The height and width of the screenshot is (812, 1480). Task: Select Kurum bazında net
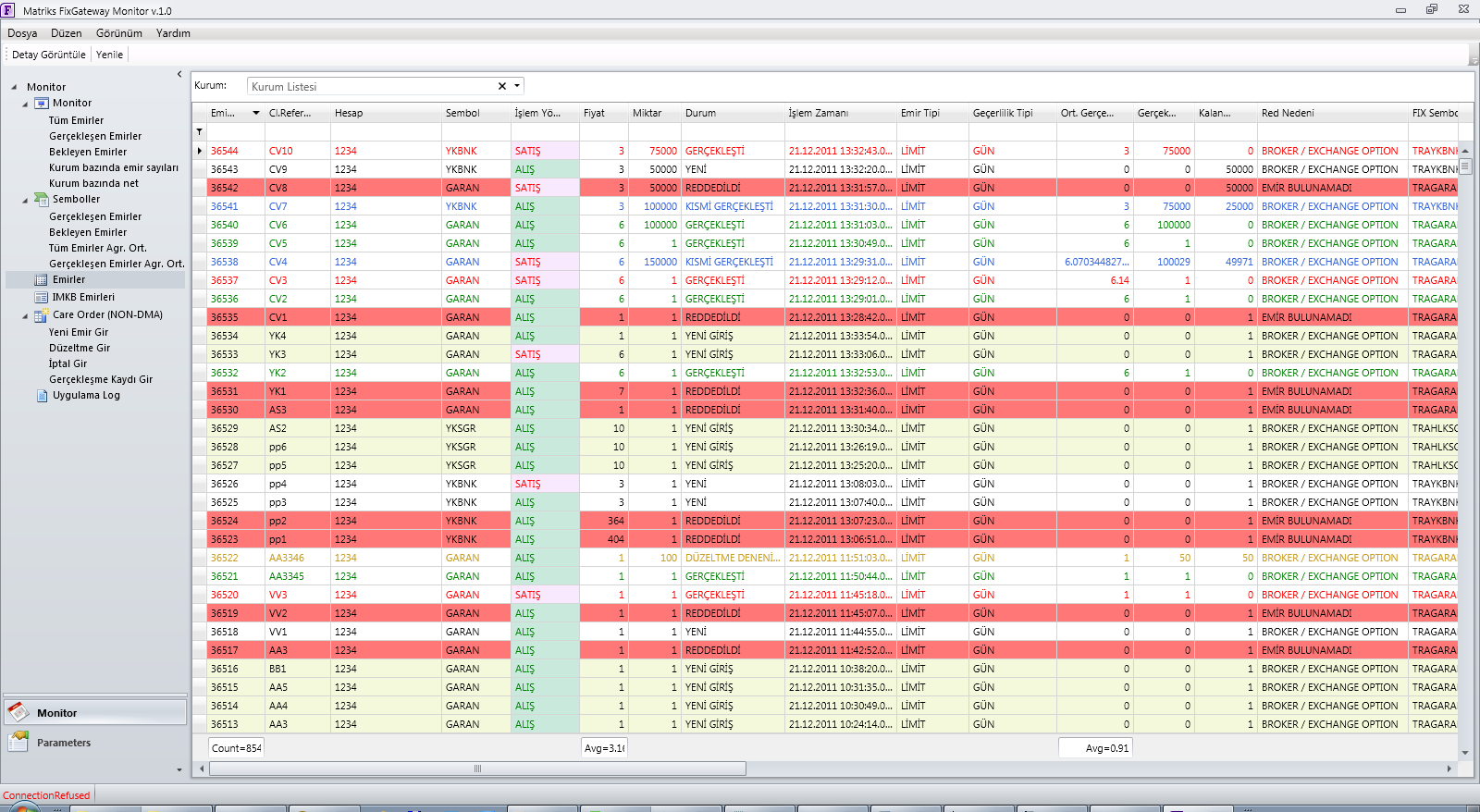93,183
